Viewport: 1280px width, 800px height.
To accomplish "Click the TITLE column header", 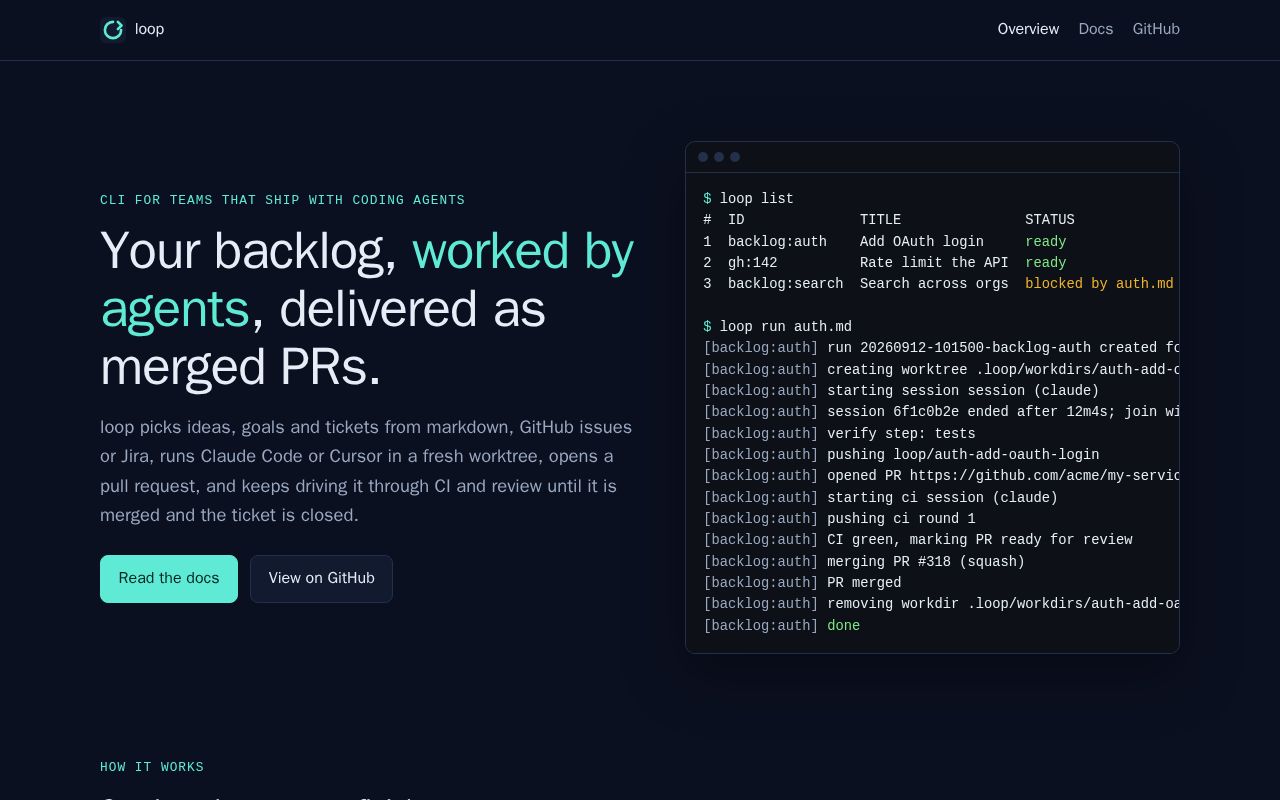I will click(880, 220).
